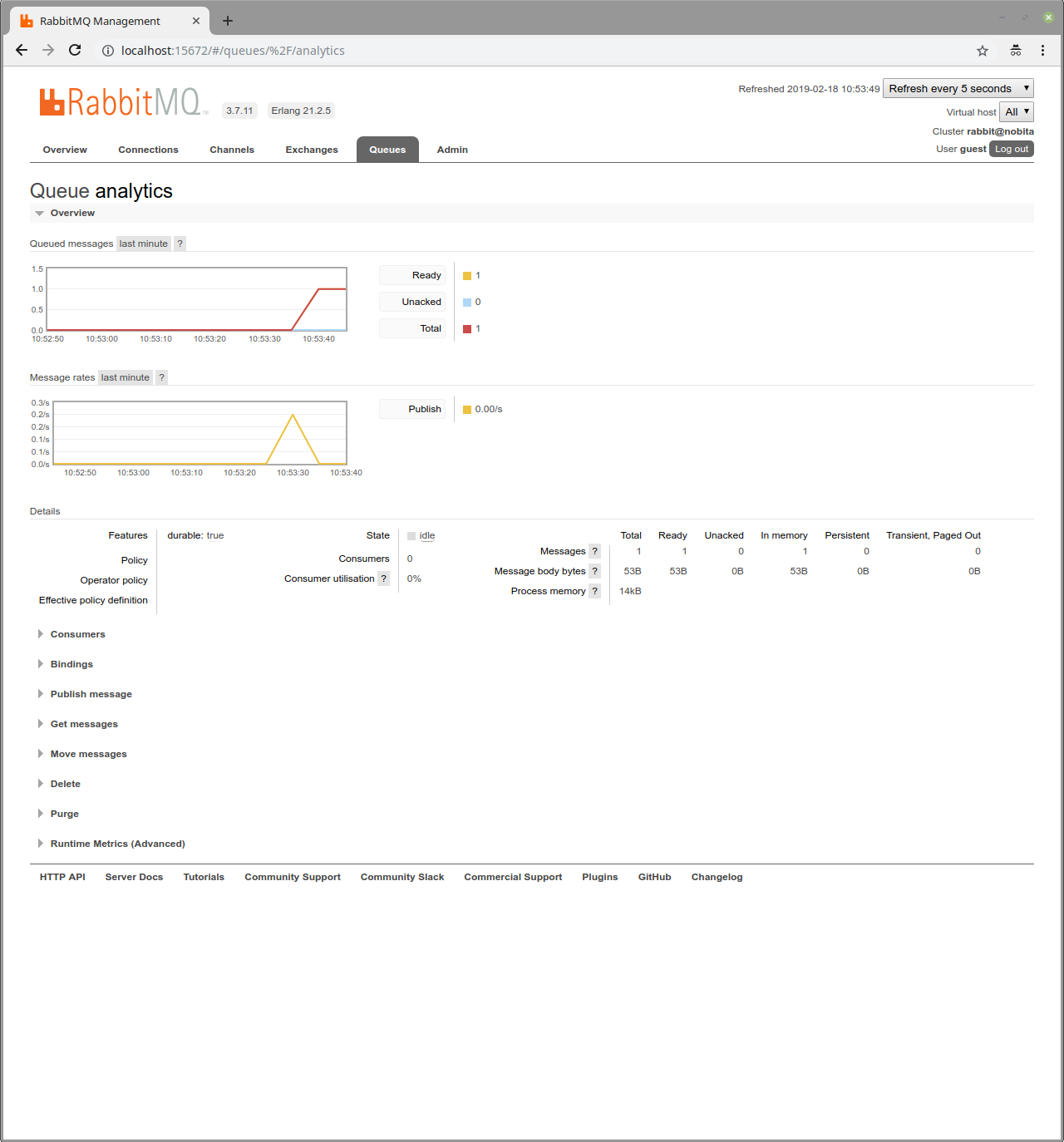Viewport: 1064px width, 1142px height.
Task: Open the Plugins footer link
Action: tap(600, 877)
